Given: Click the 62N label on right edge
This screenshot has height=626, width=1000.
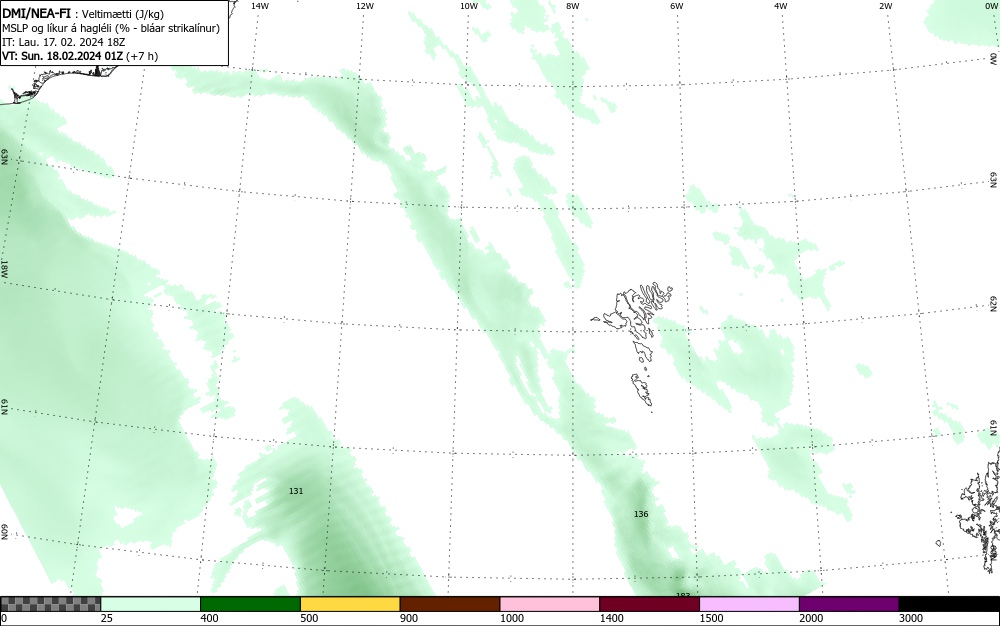Looking at the screenshot, I should tap(994, 303).
